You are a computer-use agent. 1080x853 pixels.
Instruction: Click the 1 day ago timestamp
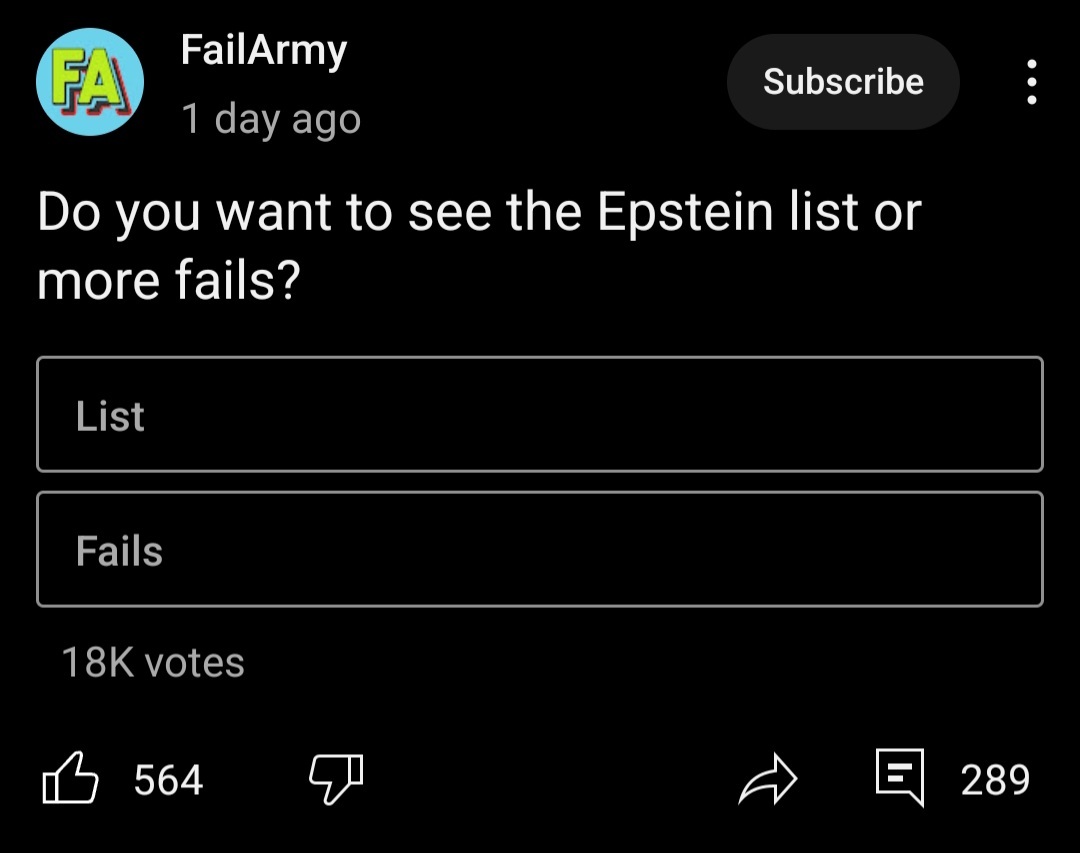coord(271,120)
